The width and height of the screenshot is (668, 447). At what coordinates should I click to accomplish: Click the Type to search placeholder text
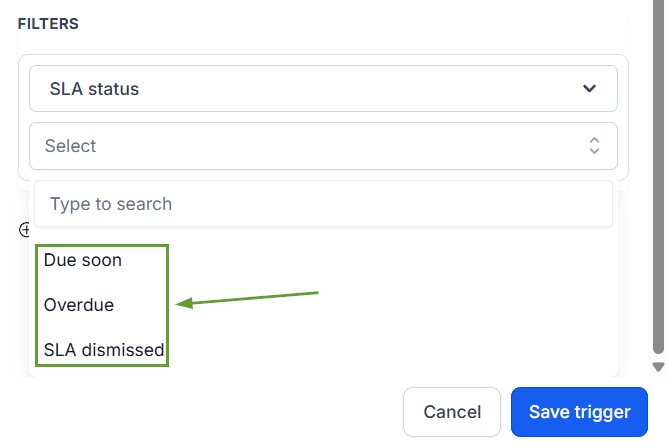click(111, 204)
